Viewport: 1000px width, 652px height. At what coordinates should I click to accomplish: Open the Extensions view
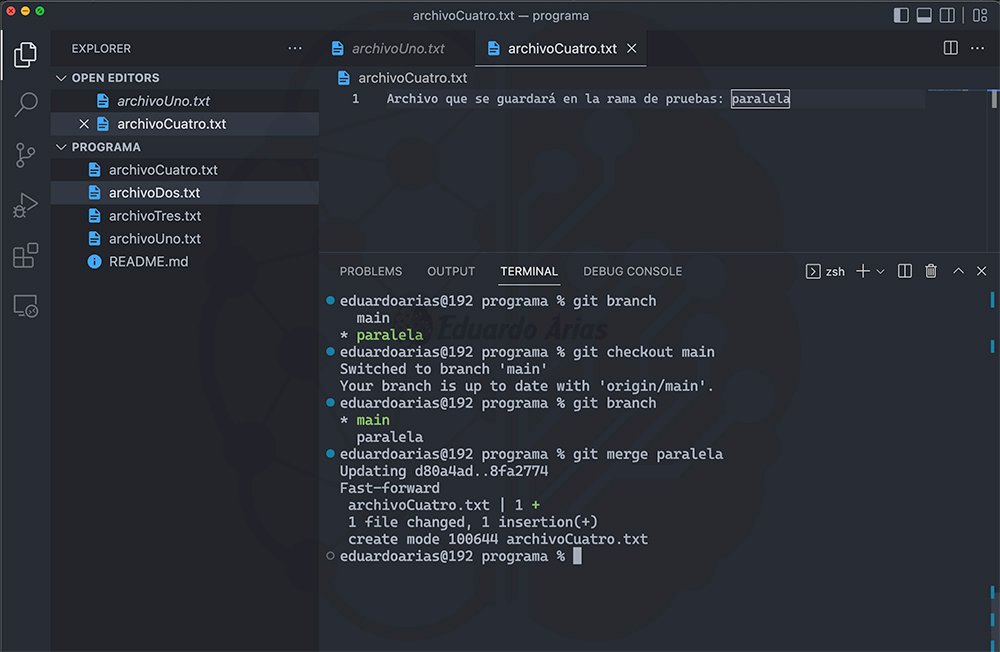pos(25,256)
